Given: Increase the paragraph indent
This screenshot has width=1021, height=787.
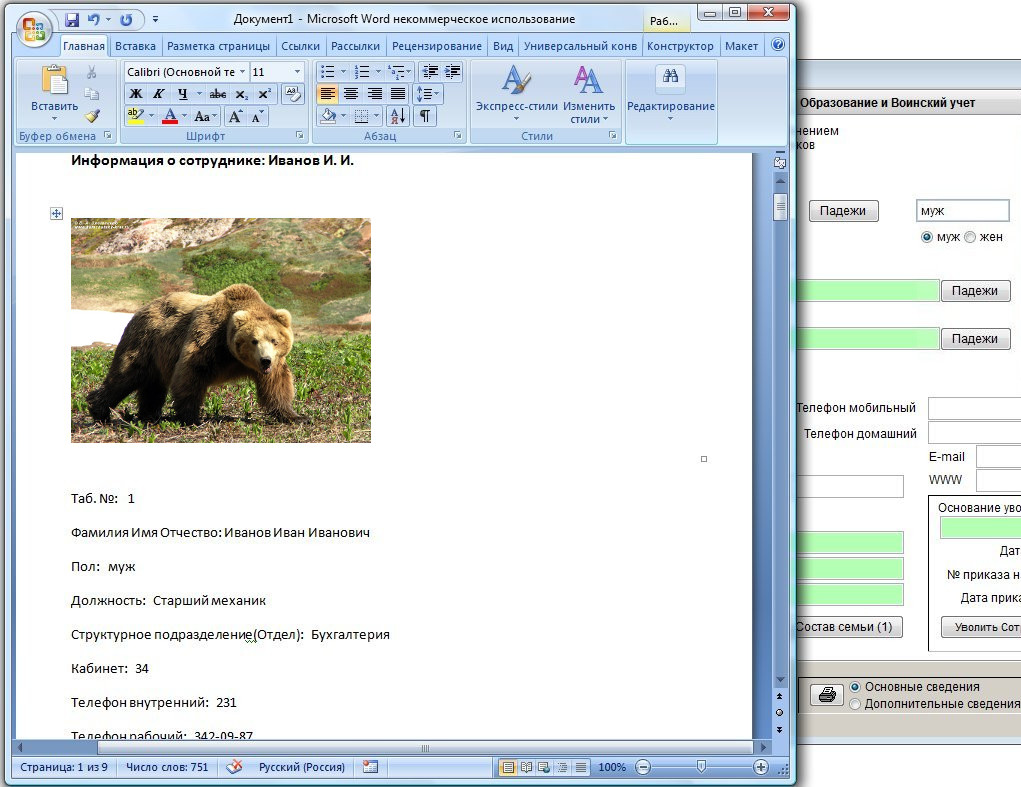Looking at the screenshot, I should [x=453, y=71].
